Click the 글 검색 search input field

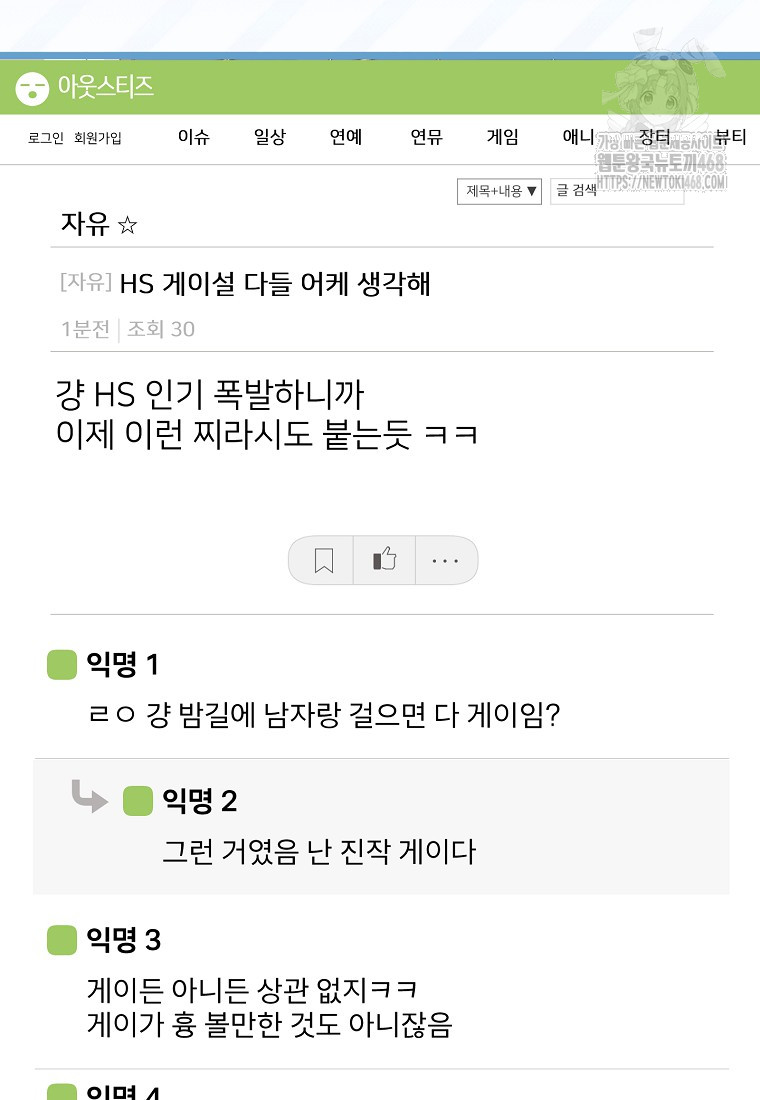tap(617, 191)
